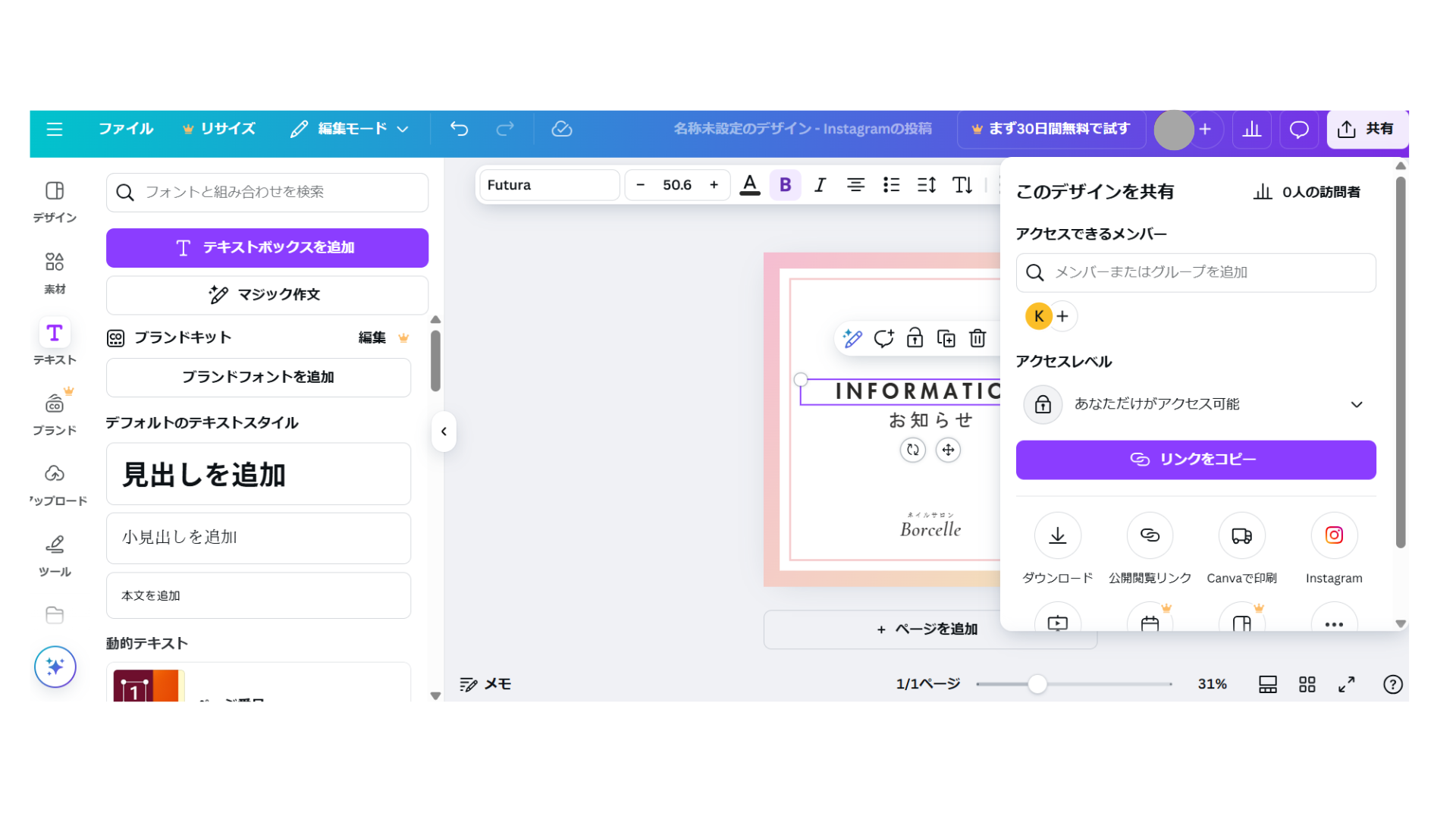This screenshot has width=1456, height=819.
Task: Choose Canvaで印刷 option
Action: (x=1241, y=548)
